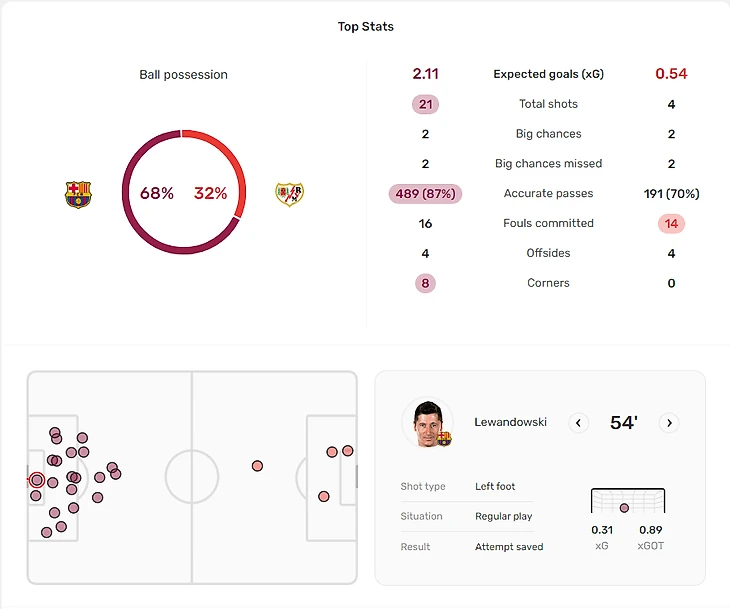Click the Top Stats heading
Screen dimensions: 730x609
[365, 27]
